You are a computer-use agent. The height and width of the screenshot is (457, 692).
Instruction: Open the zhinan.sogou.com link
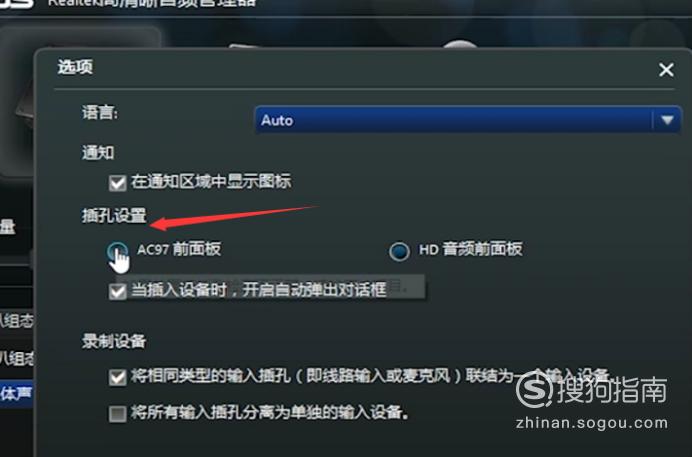click(591, 423)
